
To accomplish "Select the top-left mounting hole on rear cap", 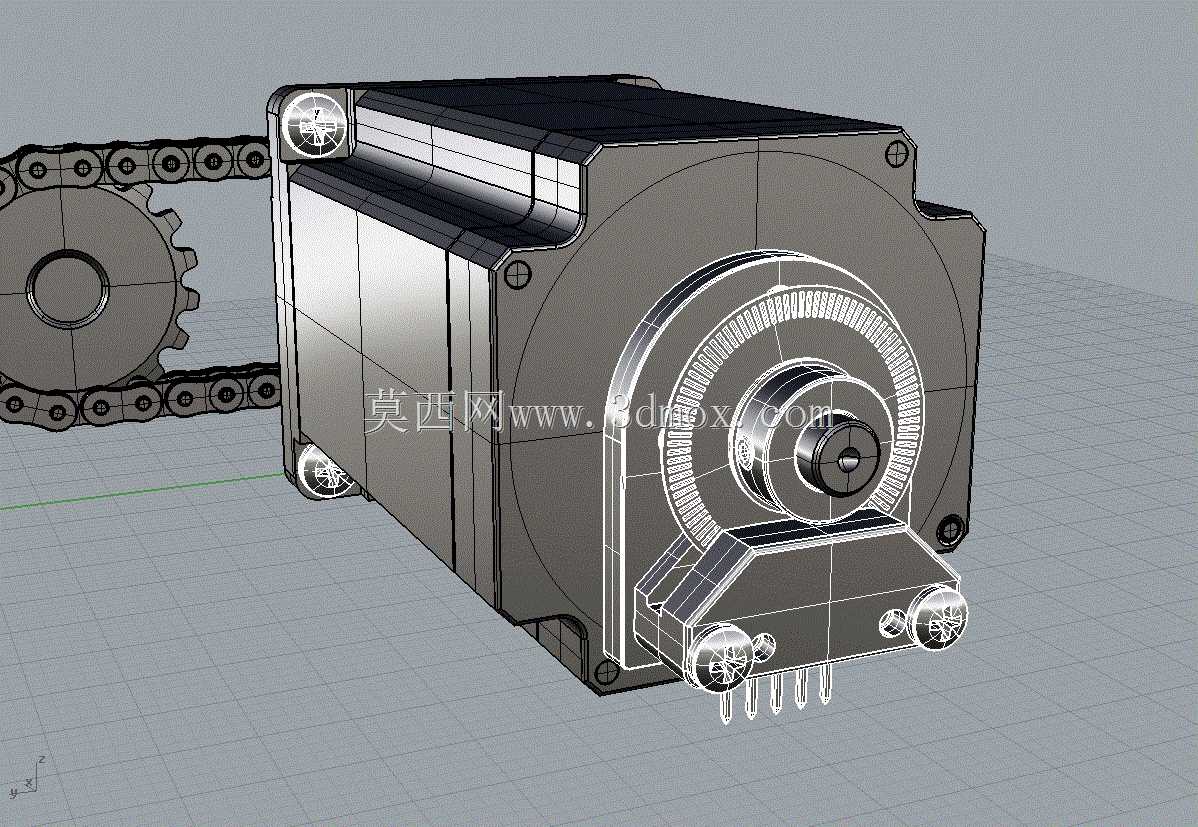I will (518, 272).
